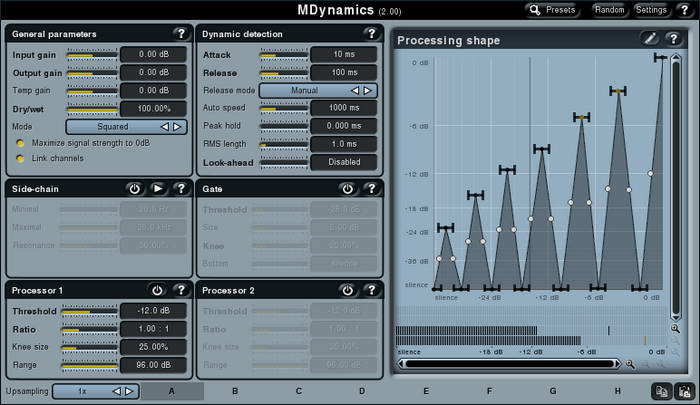Click the horizontal scrollbar right arrow
Image resolution: width=700 pixels, height=405 pixels.
click(x=617, y=364)
